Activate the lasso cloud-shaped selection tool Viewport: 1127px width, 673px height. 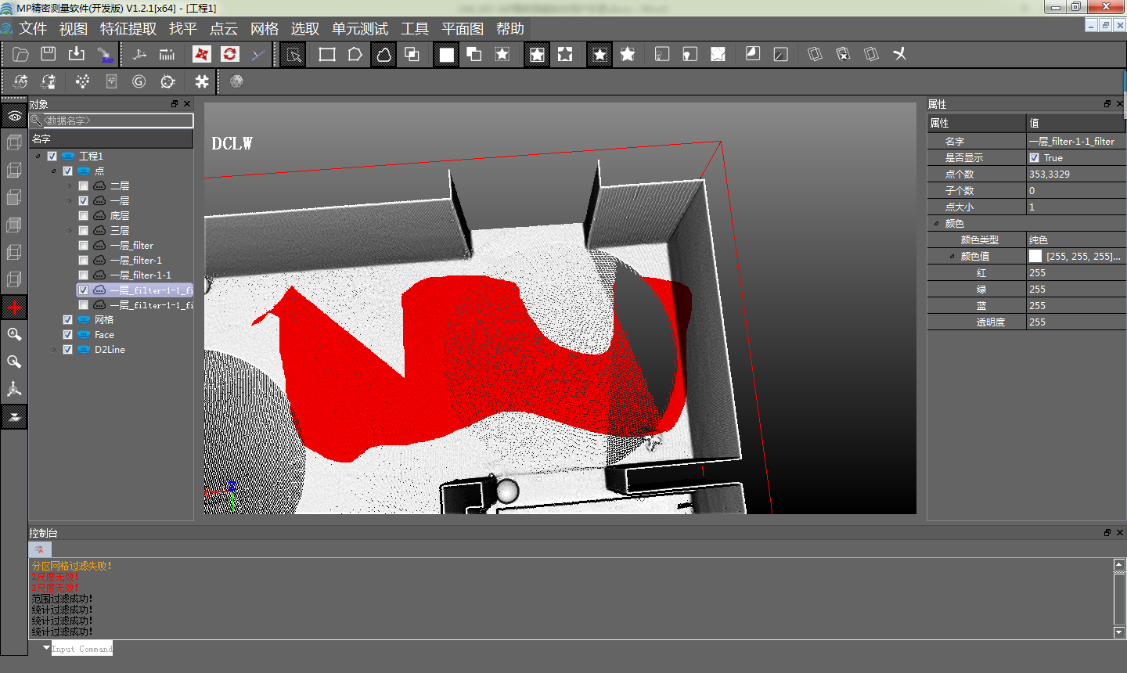tap(383, 54)
